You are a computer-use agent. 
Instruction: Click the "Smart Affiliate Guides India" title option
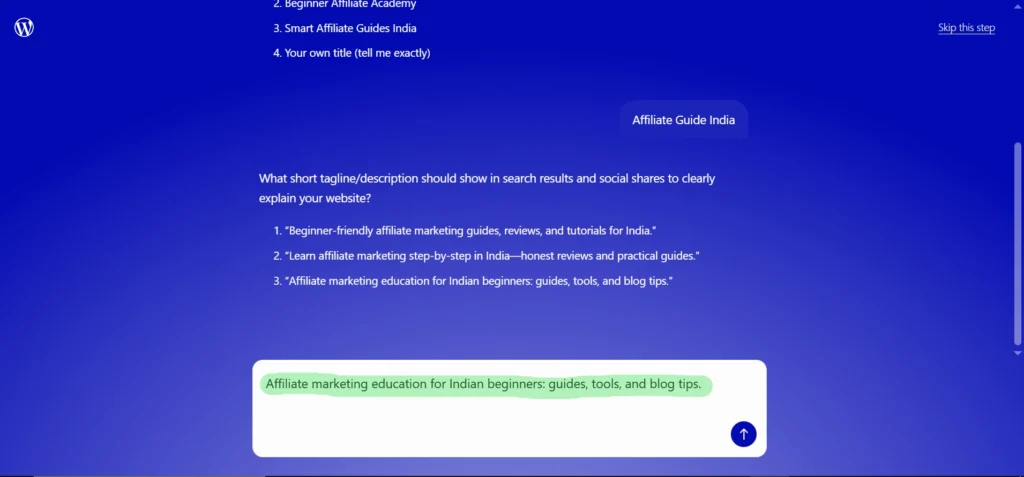tap(350, 28)
